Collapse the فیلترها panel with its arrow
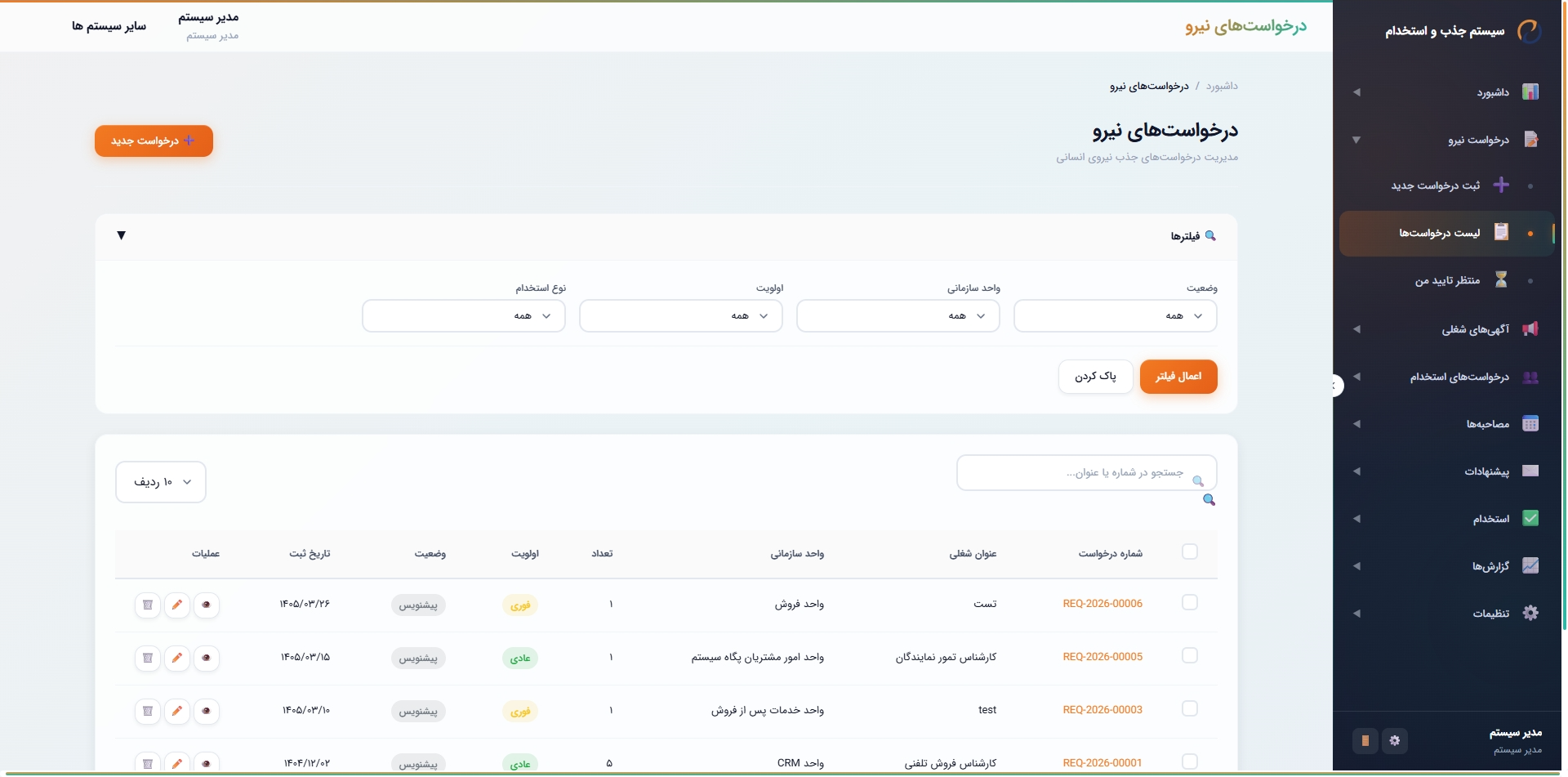 tap(122, 236)
